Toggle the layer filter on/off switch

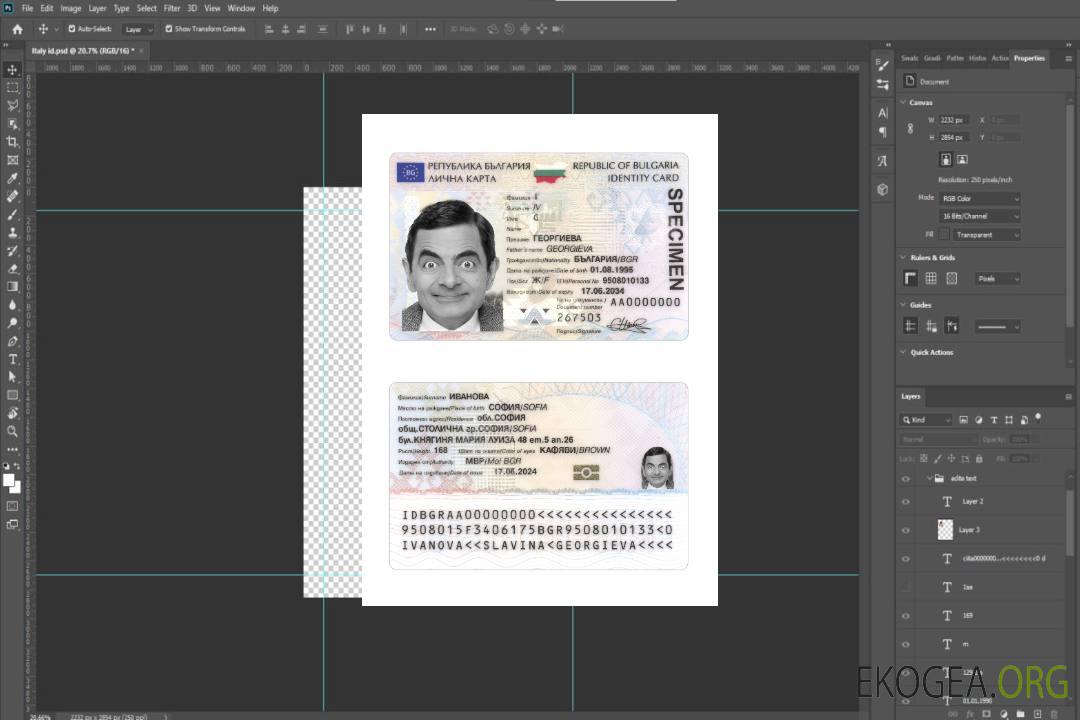pos(1038,418)
